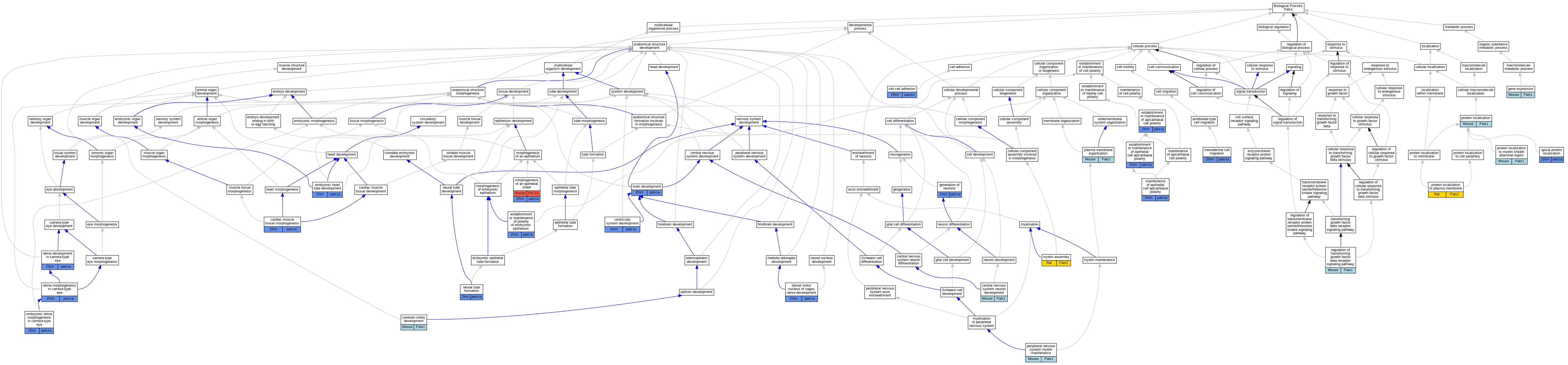Click the 'neural tube formation' node
The width and height of the screenshot is (1568, 365).
(471, 292)
